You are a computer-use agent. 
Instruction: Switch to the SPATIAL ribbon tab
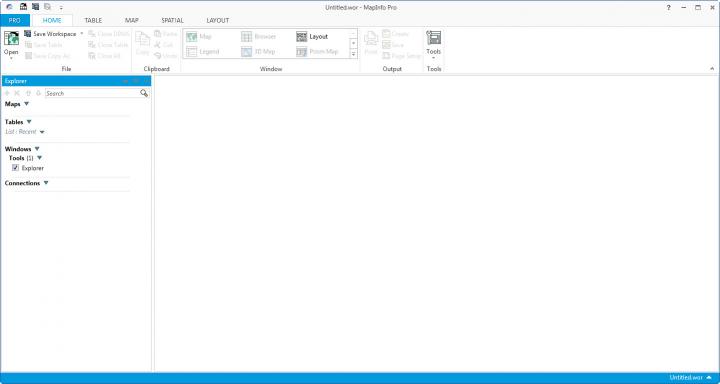pyautogui.click(x=173, y=20)
